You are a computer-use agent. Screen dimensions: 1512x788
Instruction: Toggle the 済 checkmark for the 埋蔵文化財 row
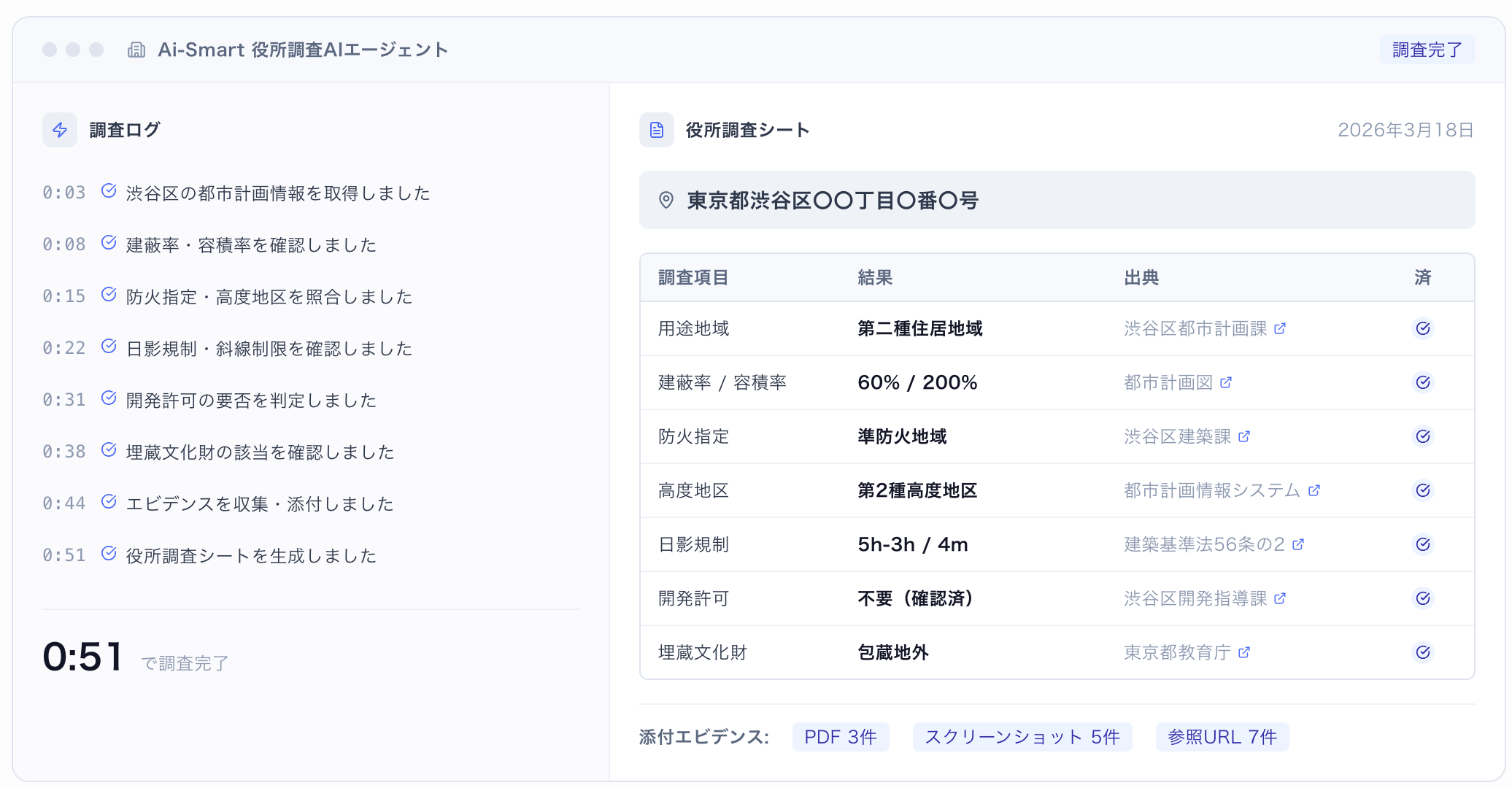pos(1423,652)
